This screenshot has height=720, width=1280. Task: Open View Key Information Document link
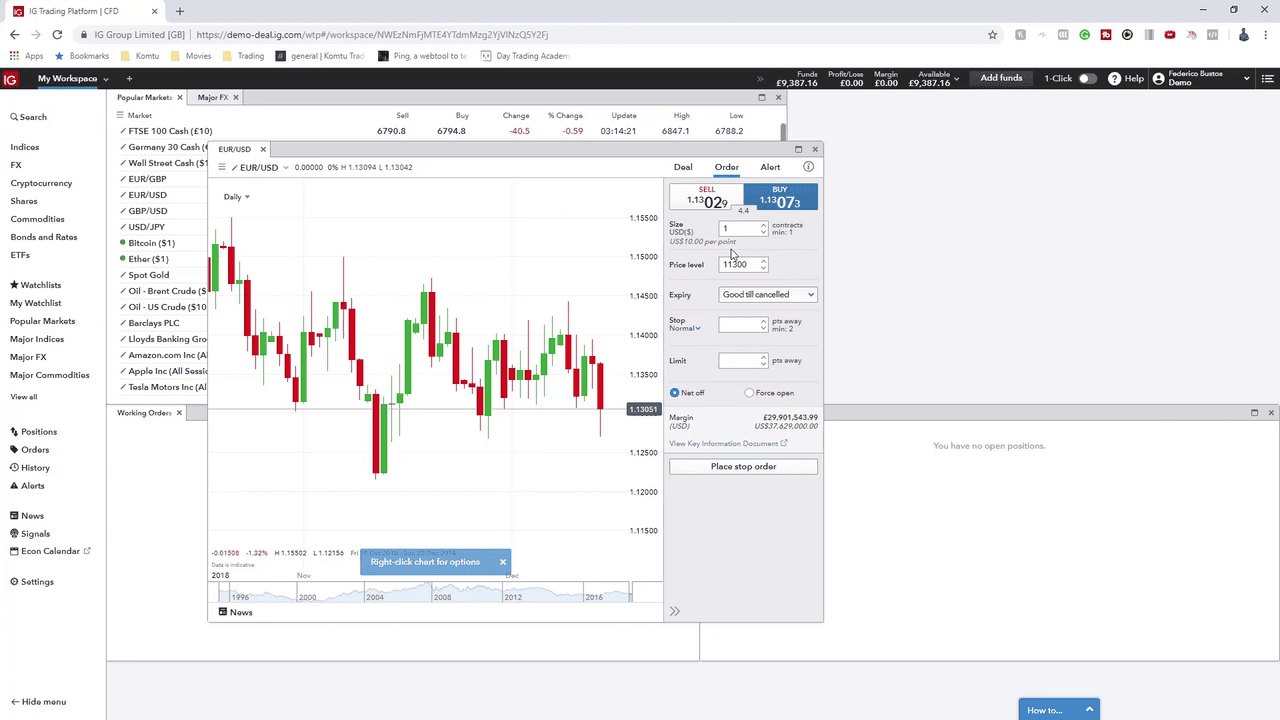pyautogui.click(x=727, y=443)
